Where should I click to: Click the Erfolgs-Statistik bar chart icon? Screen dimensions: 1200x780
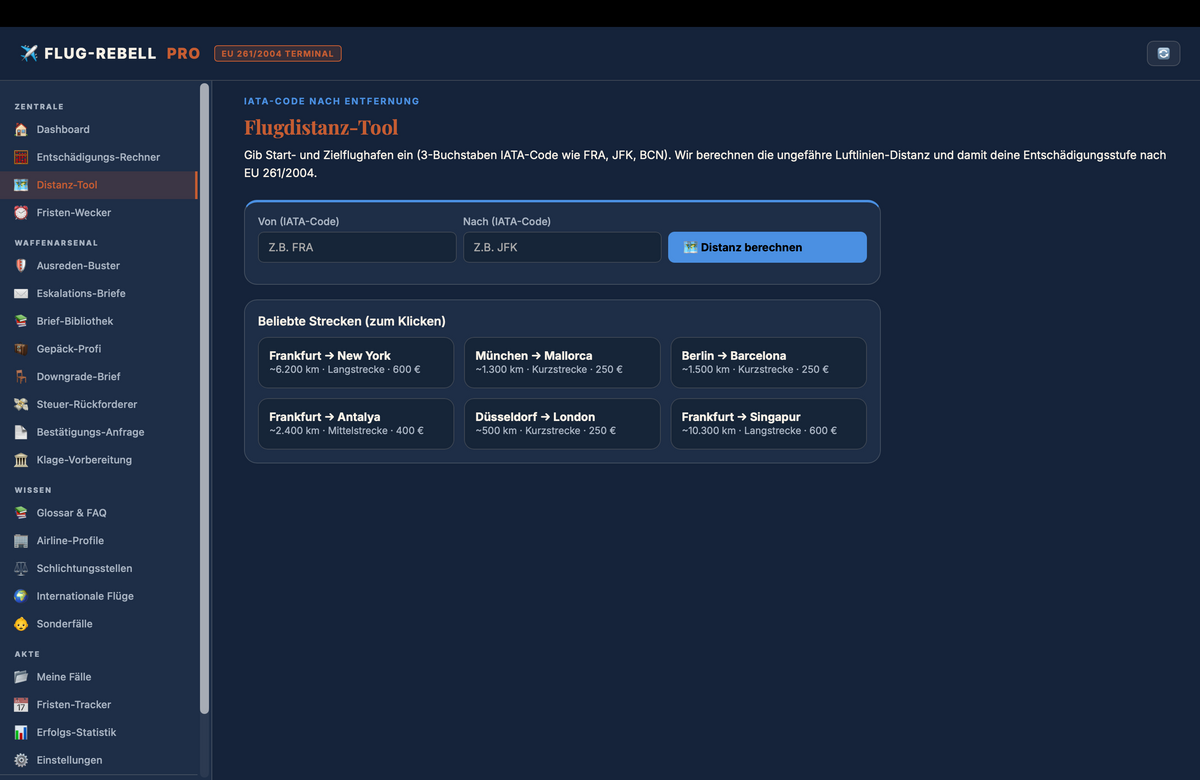tap(21, 732)
